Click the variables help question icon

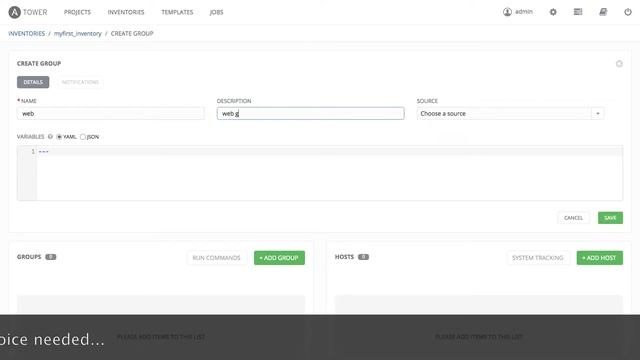point(50,137)
